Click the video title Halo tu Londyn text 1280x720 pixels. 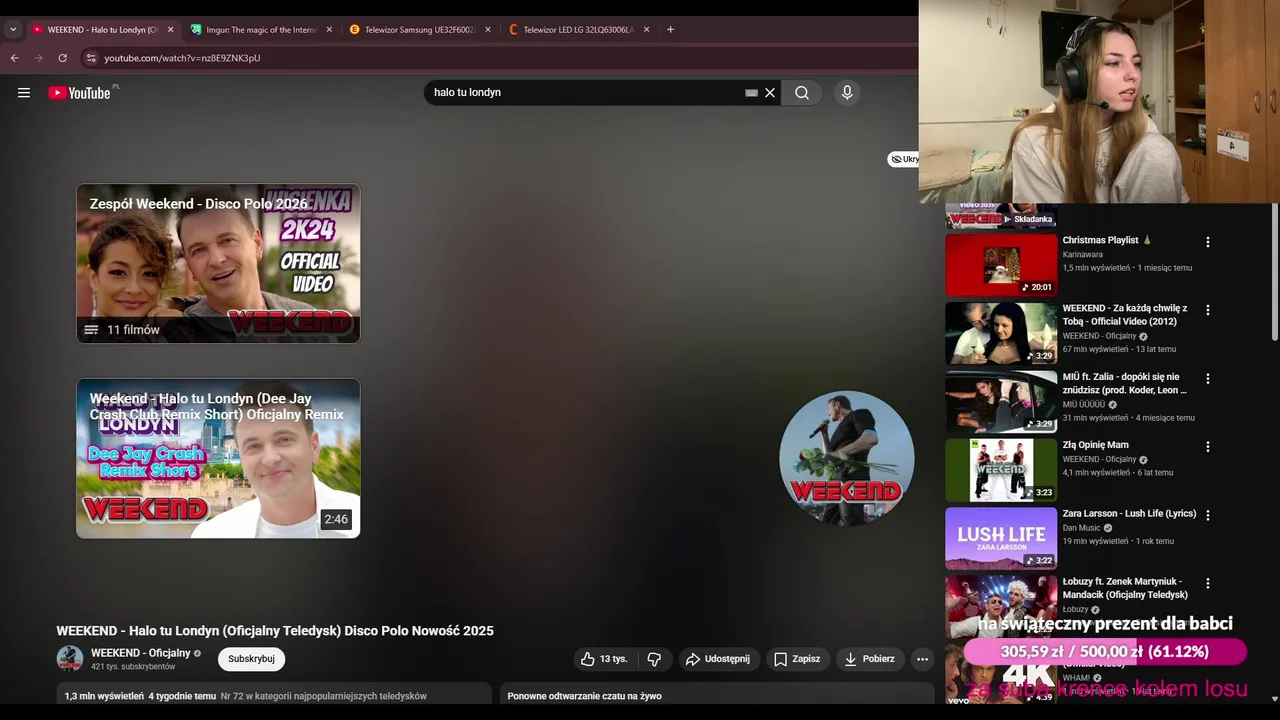[x=275, y=631]
